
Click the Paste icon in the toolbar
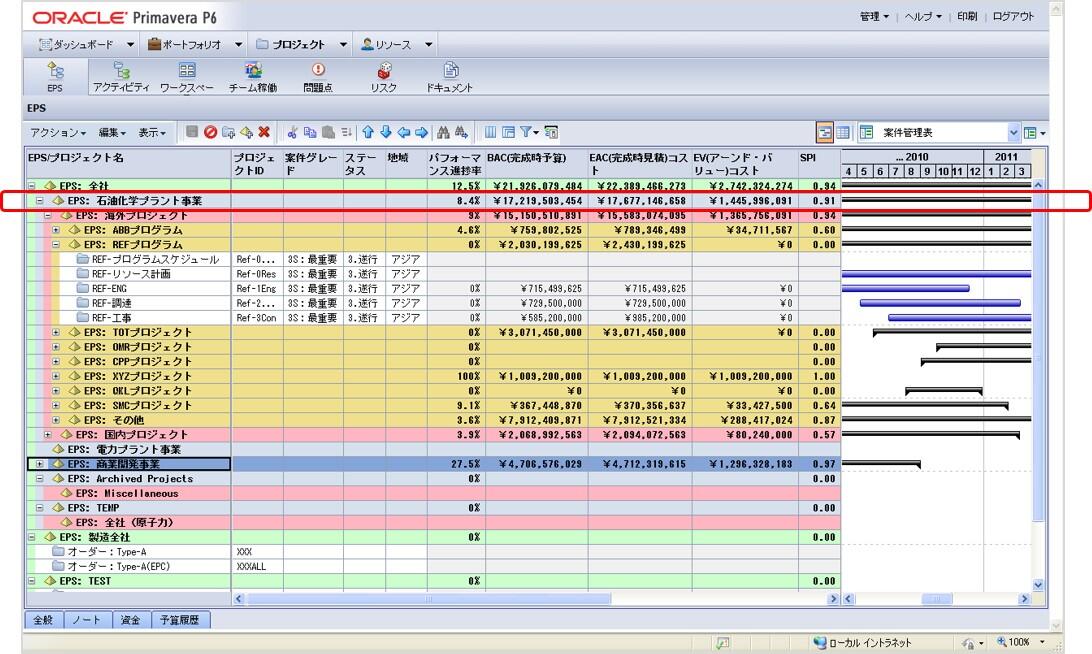pyautogui.click(x=328, y=132)
